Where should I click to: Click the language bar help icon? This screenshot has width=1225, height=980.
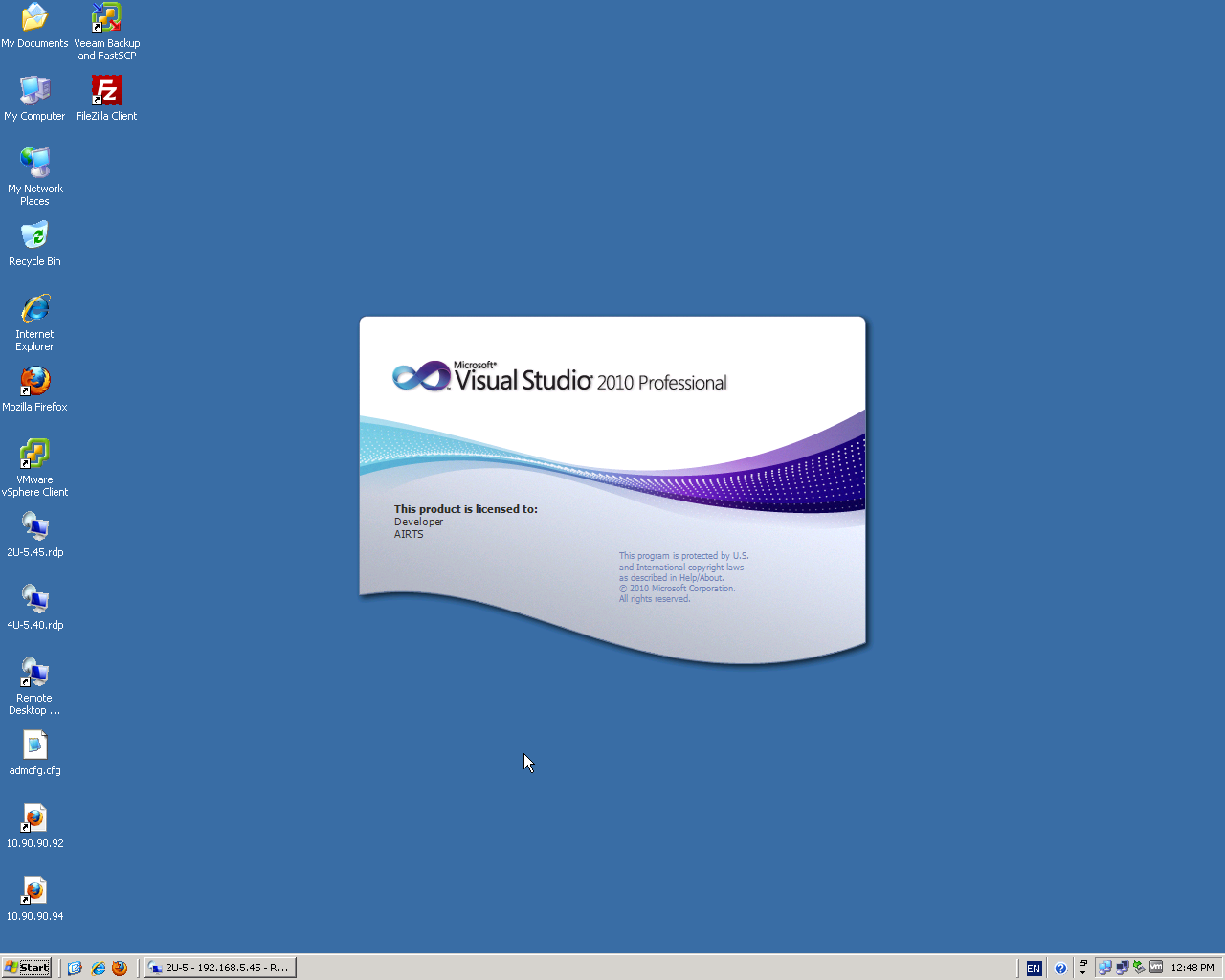tap(1060, 969)
